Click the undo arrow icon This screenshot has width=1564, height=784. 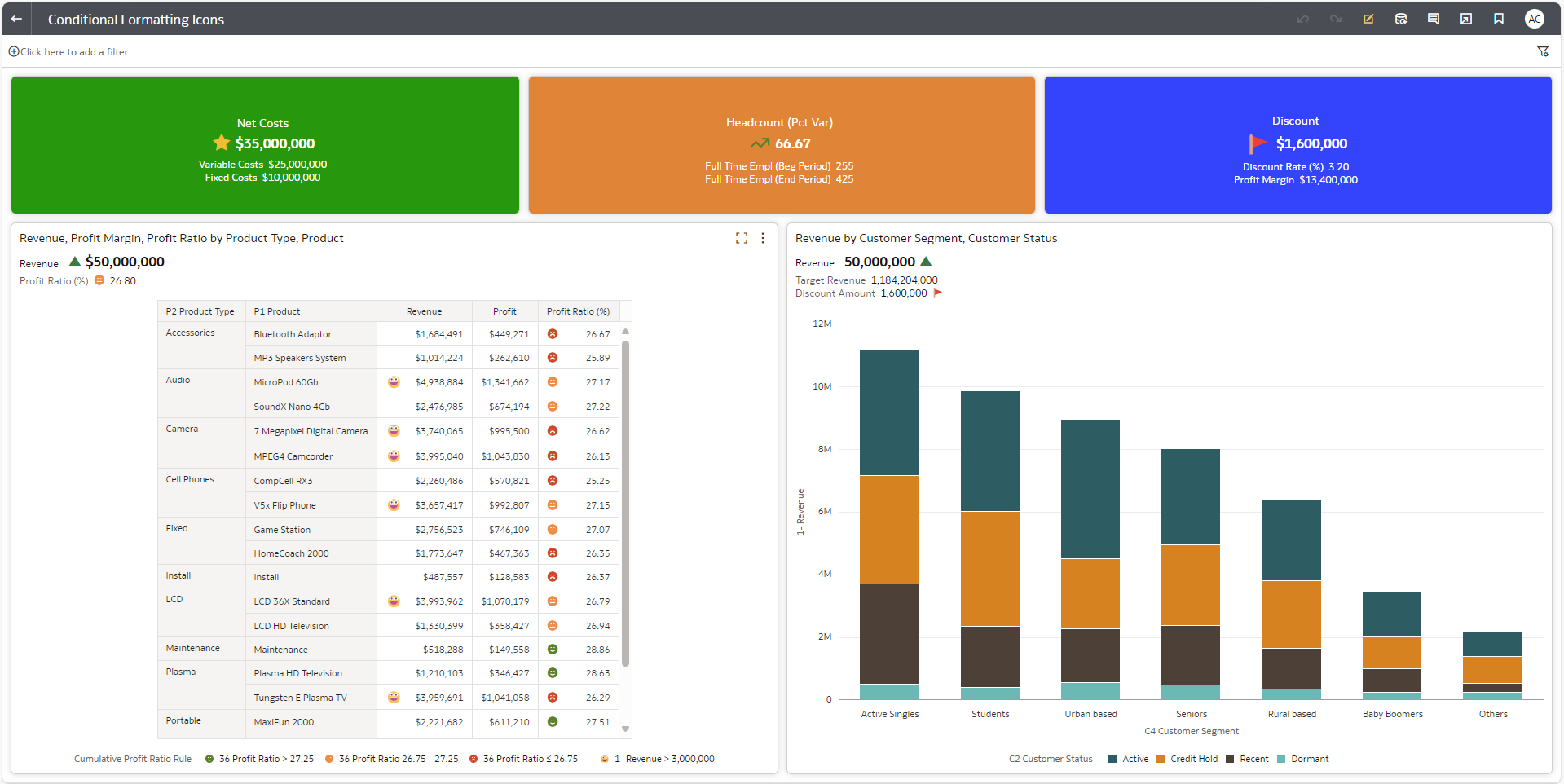[x=1302, y=19]
